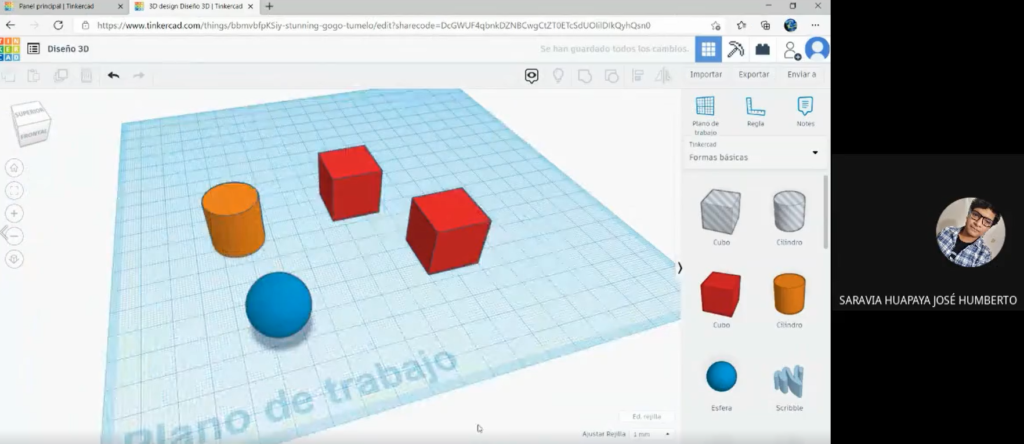Open browser settings ellipsis menu
Image resolution: width=1024 pixels, height=444 pixels.
pyautogui.click(x=815, y=25)
